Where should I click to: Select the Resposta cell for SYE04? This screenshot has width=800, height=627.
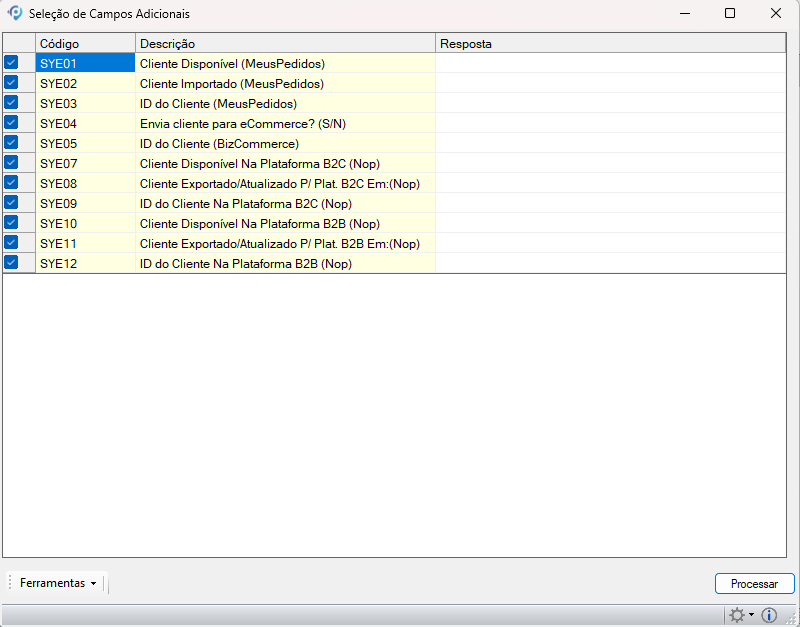pos(610,123)
